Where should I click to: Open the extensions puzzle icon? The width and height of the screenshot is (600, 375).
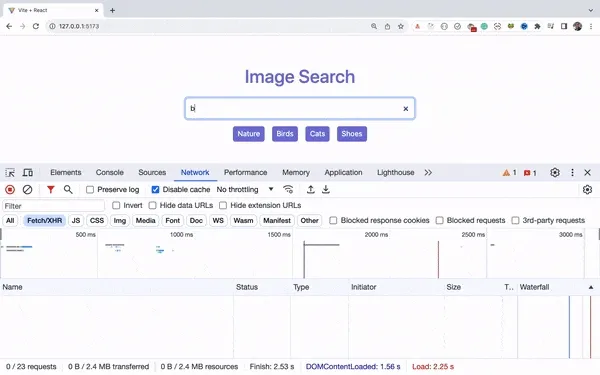pos(537,26)
